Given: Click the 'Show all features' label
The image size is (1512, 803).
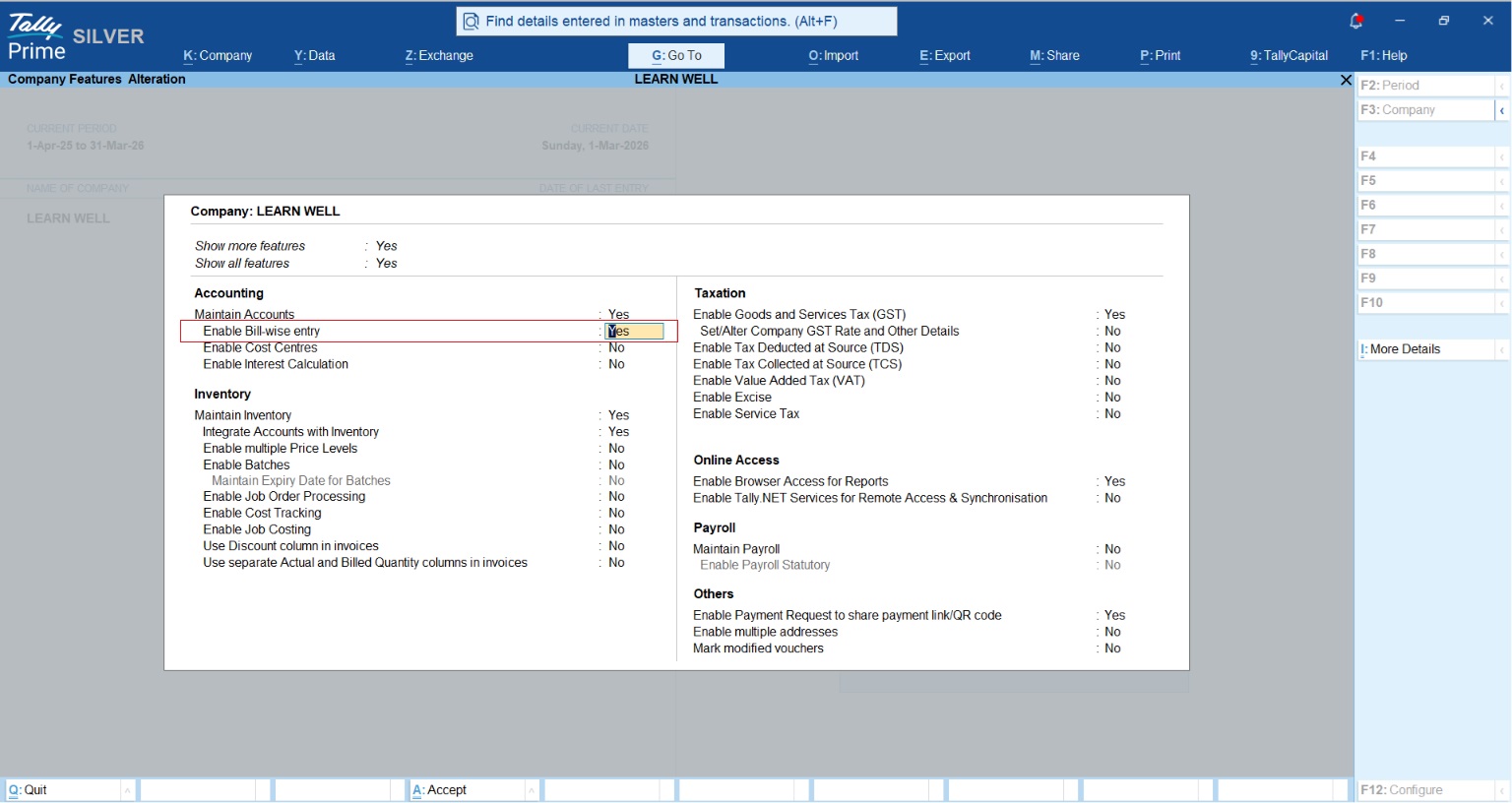Looking at the screenshot, I should point(242,264).
